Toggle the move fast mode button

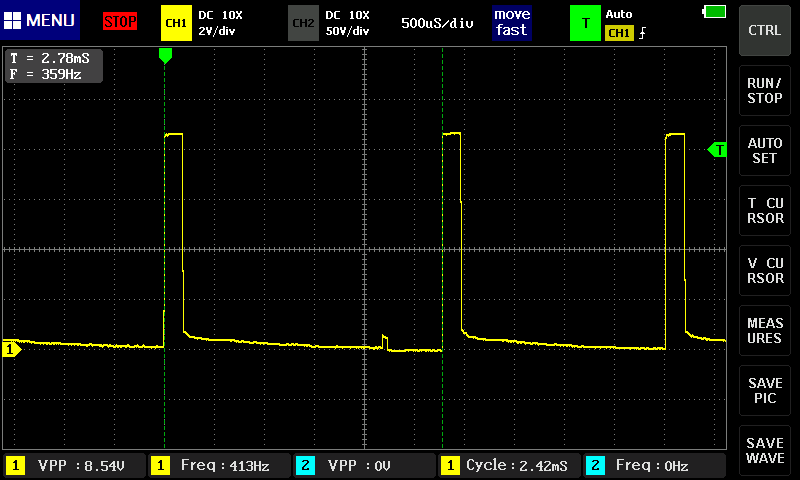(x=512, y=22)
